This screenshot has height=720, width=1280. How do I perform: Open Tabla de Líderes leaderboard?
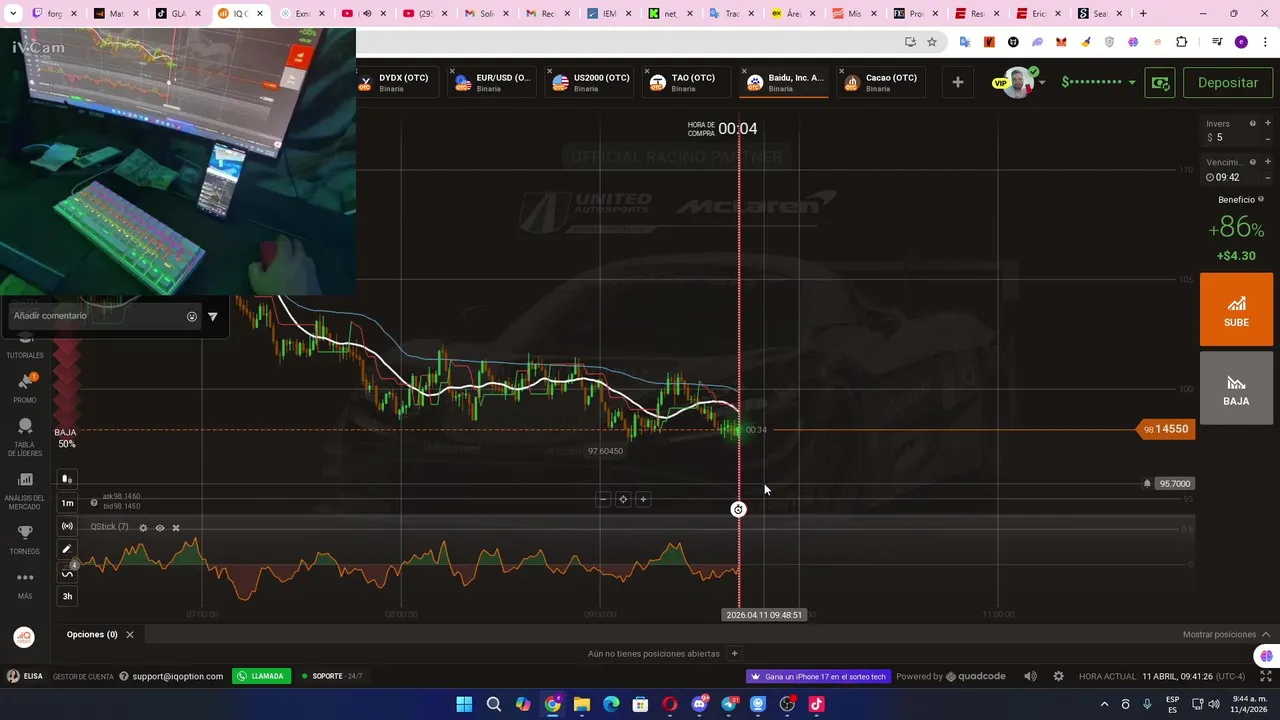(25, 437)
